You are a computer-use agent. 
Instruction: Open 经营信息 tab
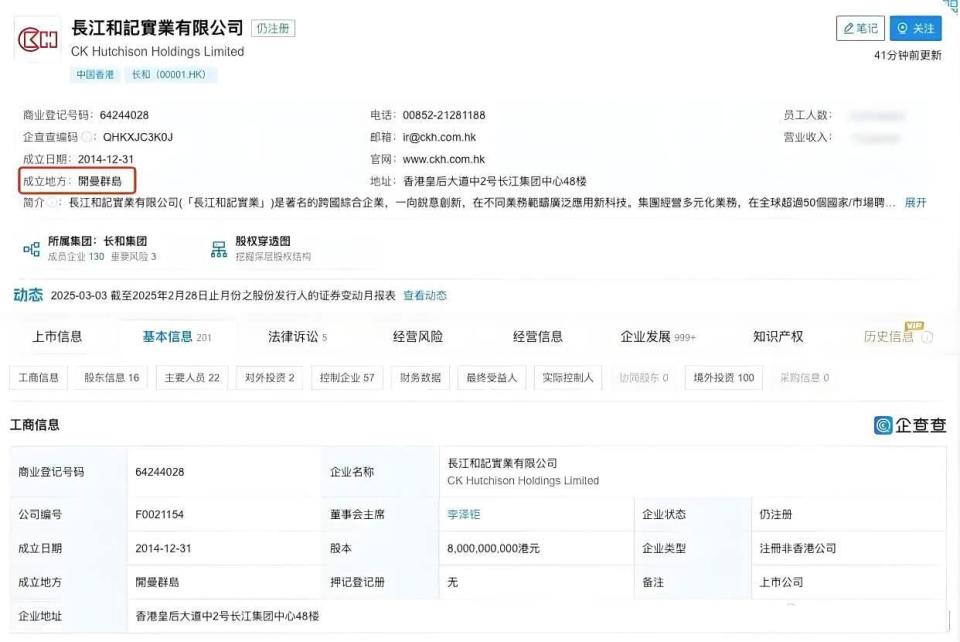[538, 337]
